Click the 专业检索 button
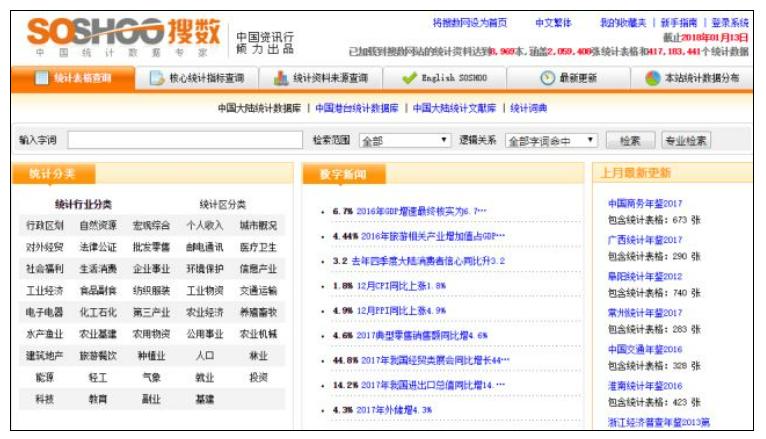The width and height of the screenshot is (766, 439). pyautogui.click(x=686, y=141)
